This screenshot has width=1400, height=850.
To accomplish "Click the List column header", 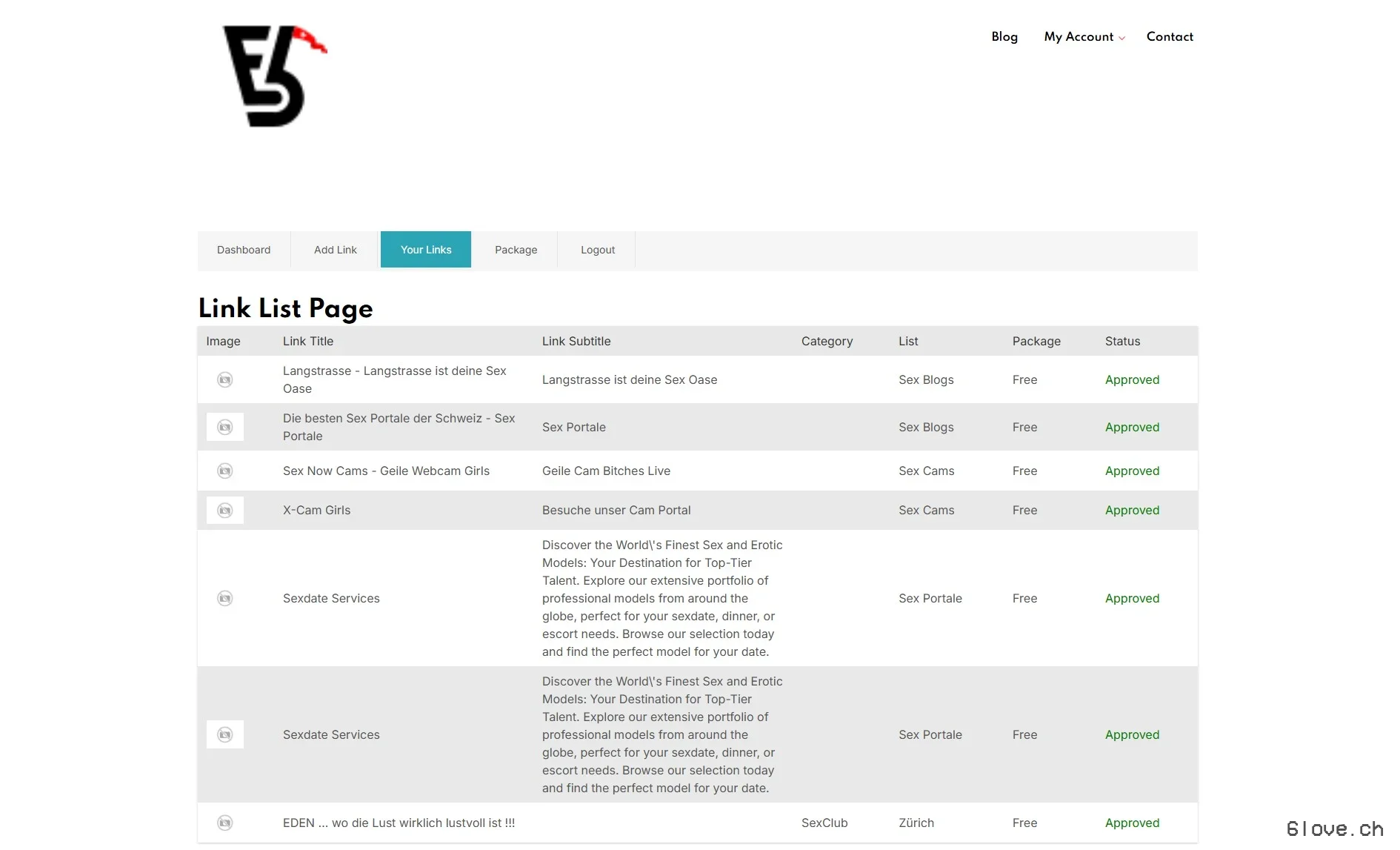I will (908, 341).
